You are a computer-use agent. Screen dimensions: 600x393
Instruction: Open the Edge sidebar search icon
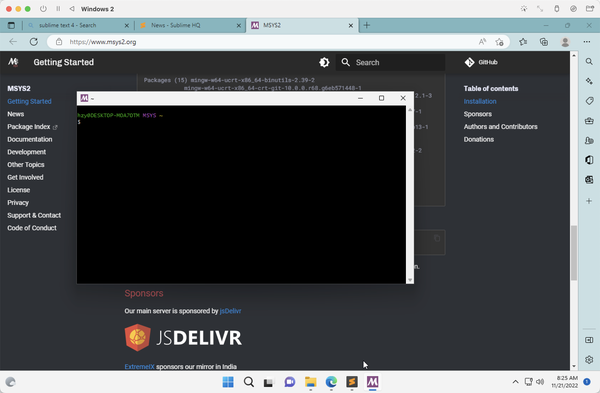coord(589,62)
